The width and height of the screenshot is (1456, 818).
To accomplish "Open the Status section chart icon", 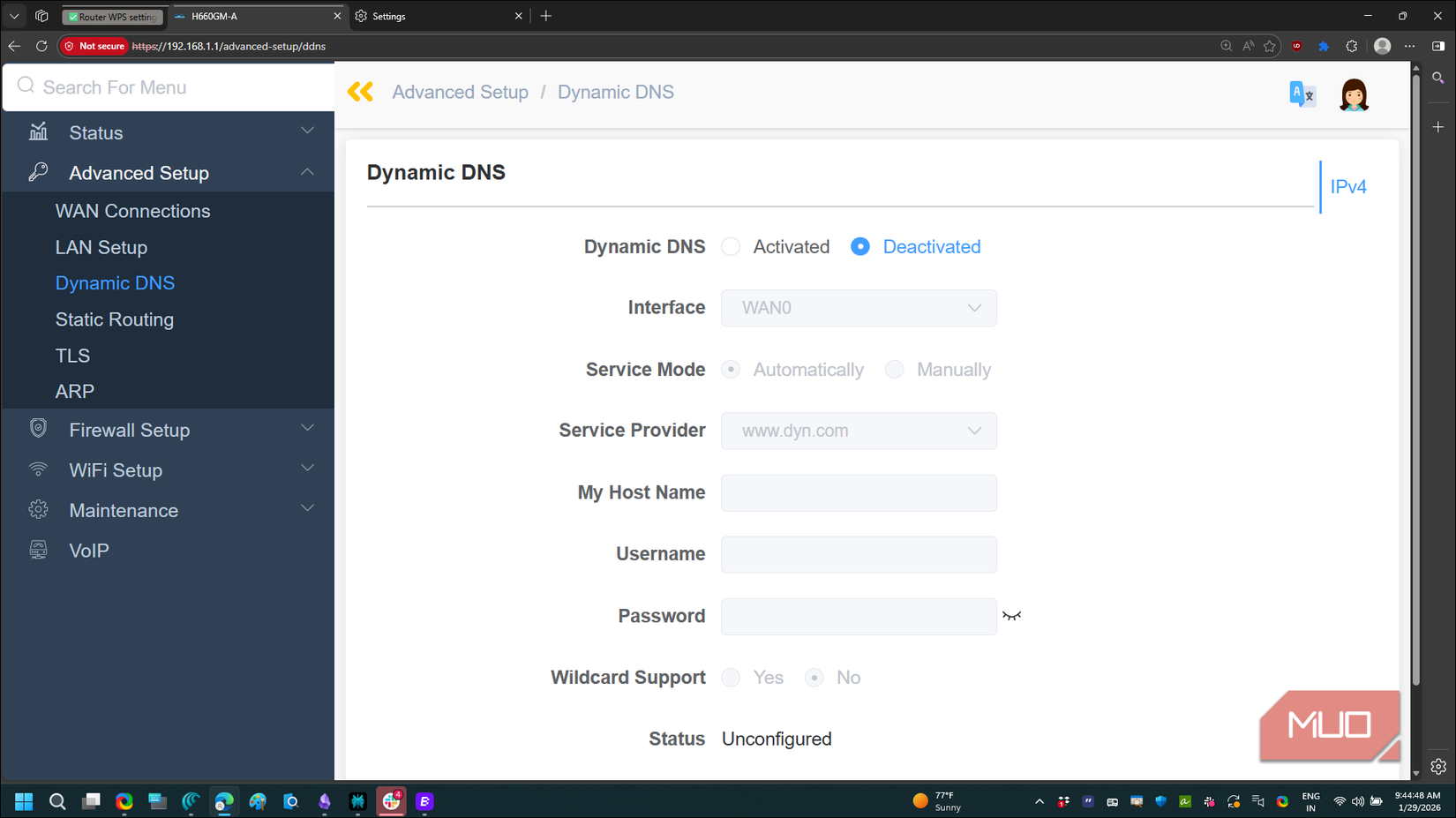I will 38,131.
